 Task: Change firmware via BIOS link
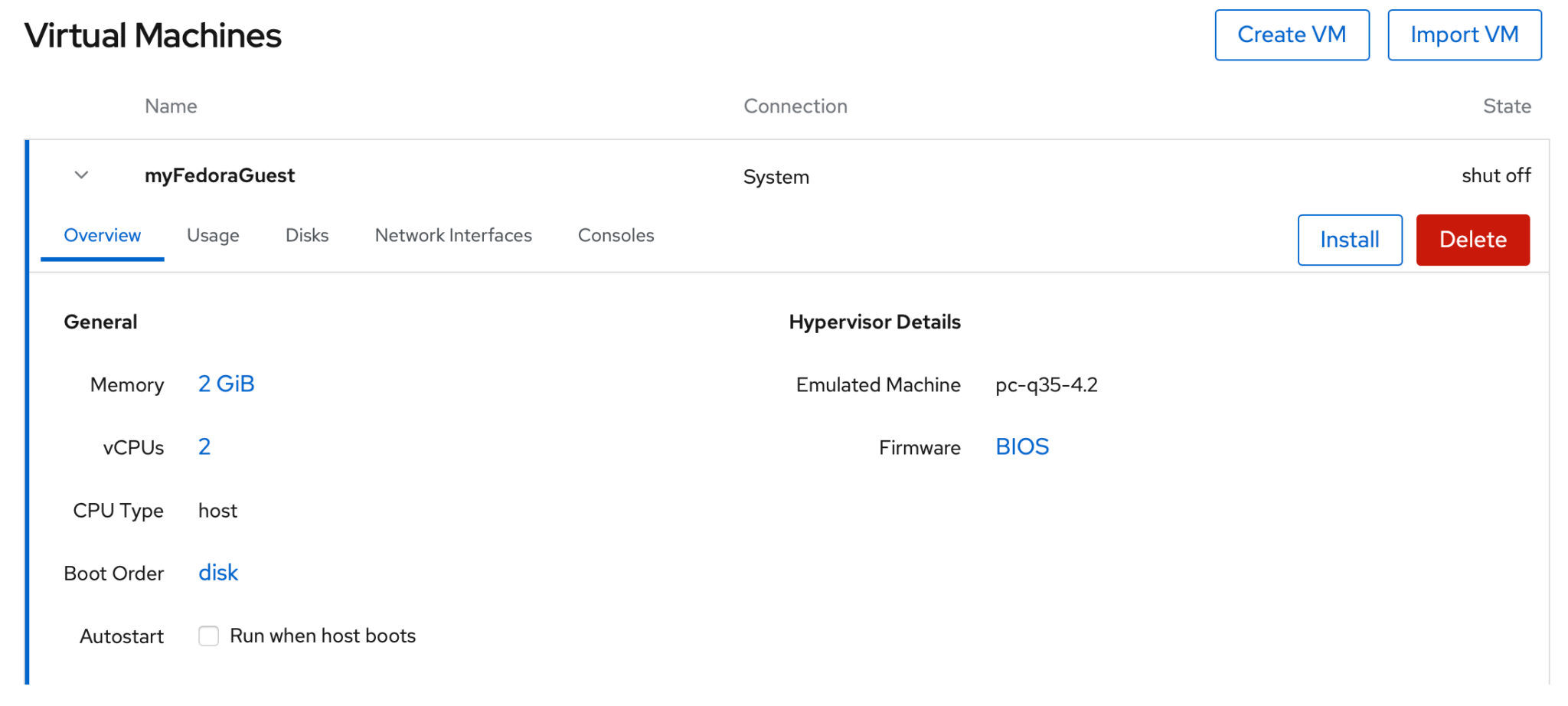[x=1021, y=447]
